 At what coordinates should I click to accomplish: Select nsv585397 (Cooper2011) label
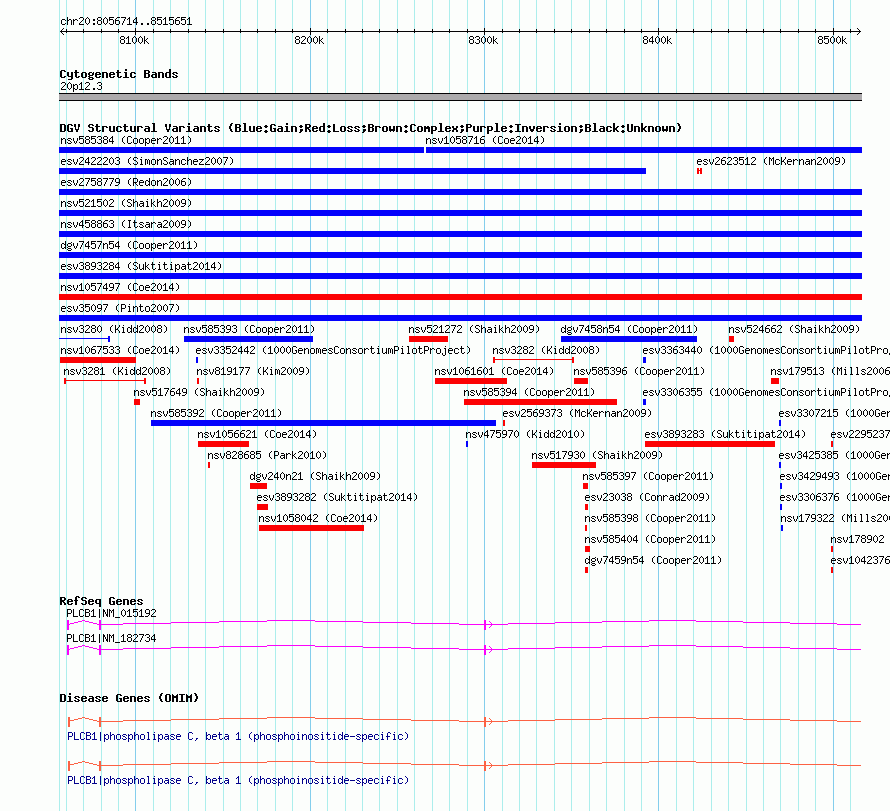click(x=648, y=476)
